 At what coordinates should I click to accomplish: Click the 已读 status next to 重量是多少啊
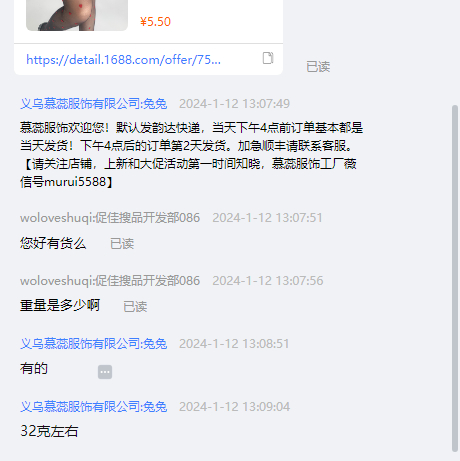(135, 307)
